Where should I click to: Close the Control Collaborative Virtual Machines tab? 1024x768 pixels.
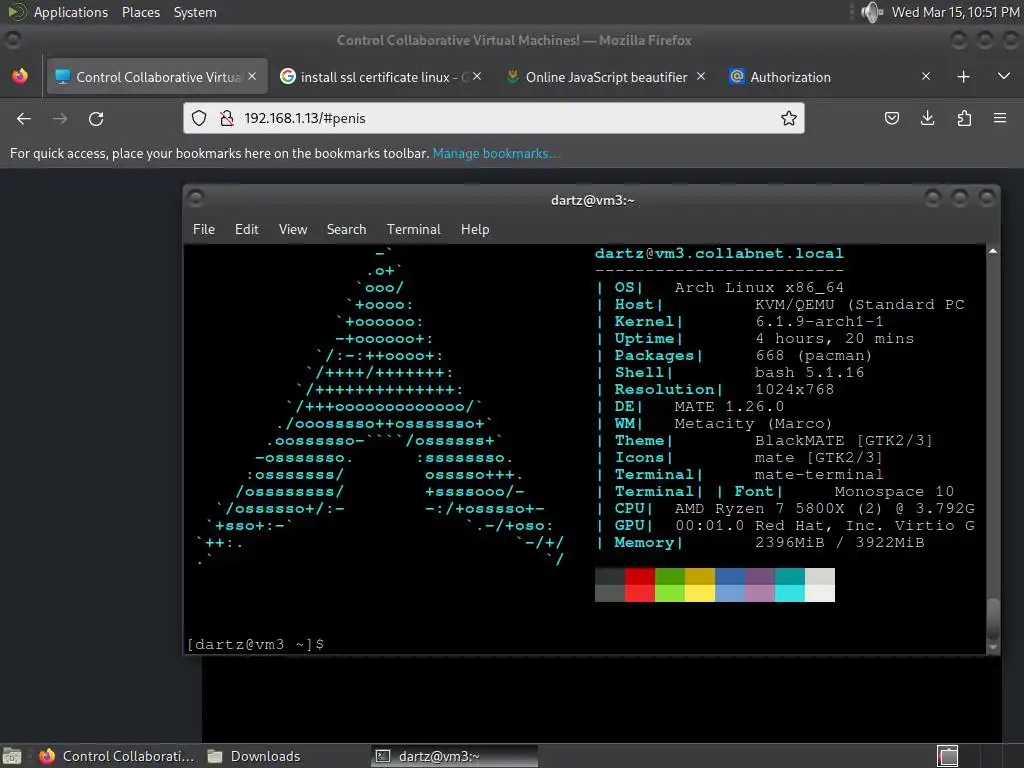[x=252, y=76]
